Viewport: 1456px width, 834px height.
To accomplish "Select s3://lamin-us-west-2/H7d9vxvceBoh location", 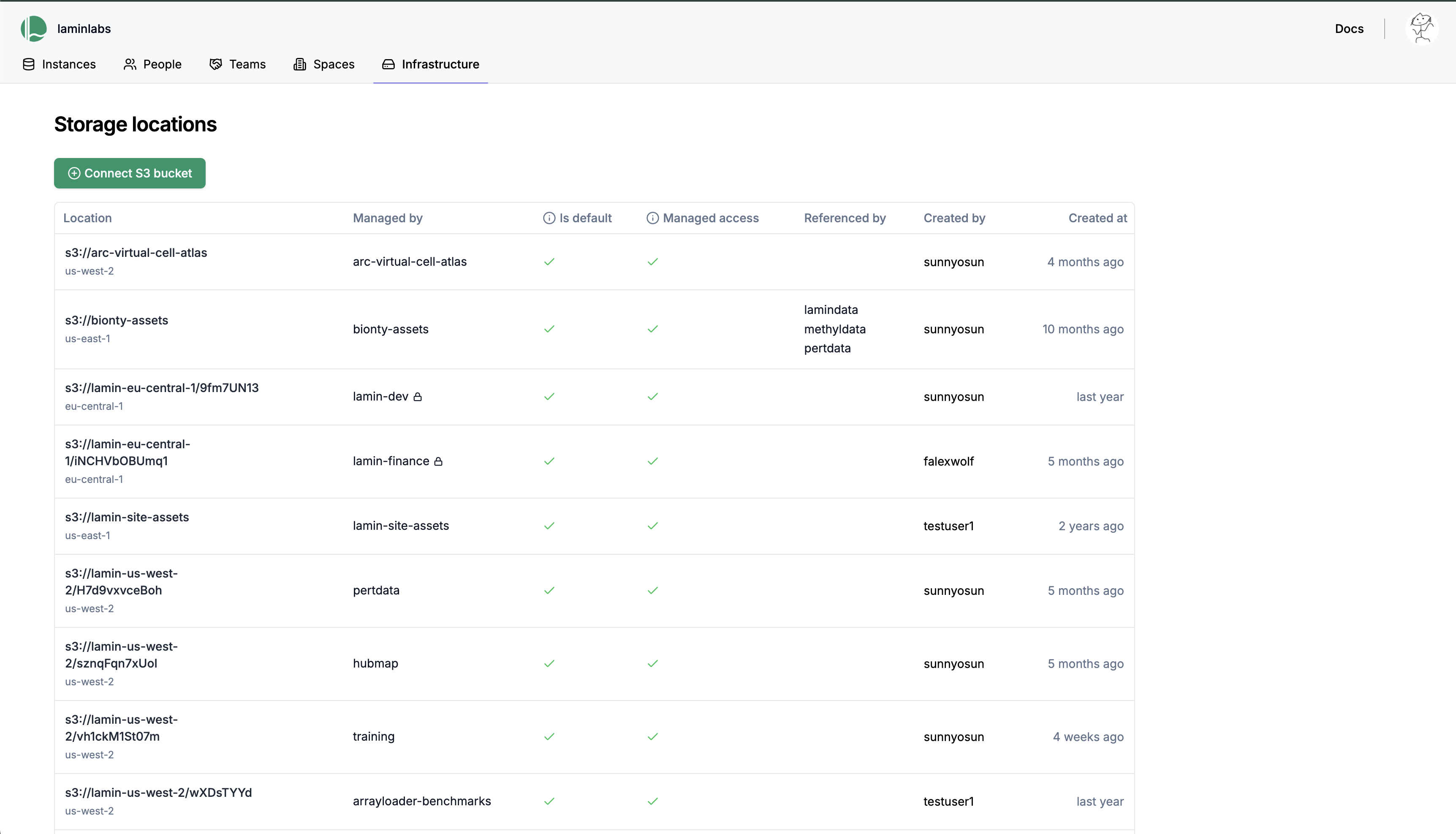I will click(121, 582).
